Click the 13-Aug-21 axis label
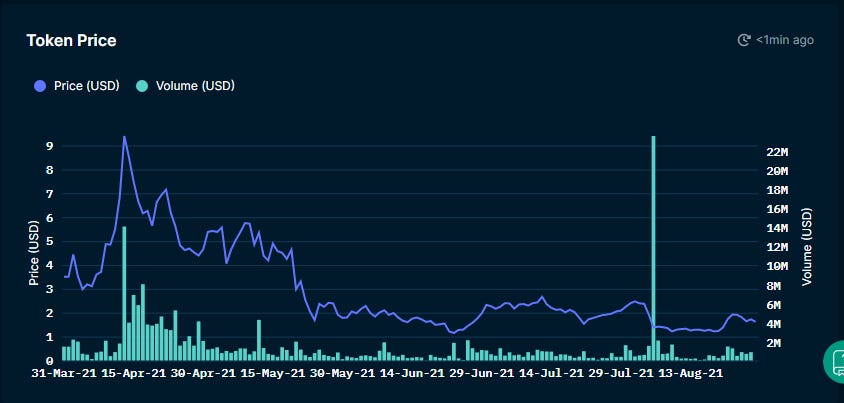Screen dimensions: 844x403 690,373
